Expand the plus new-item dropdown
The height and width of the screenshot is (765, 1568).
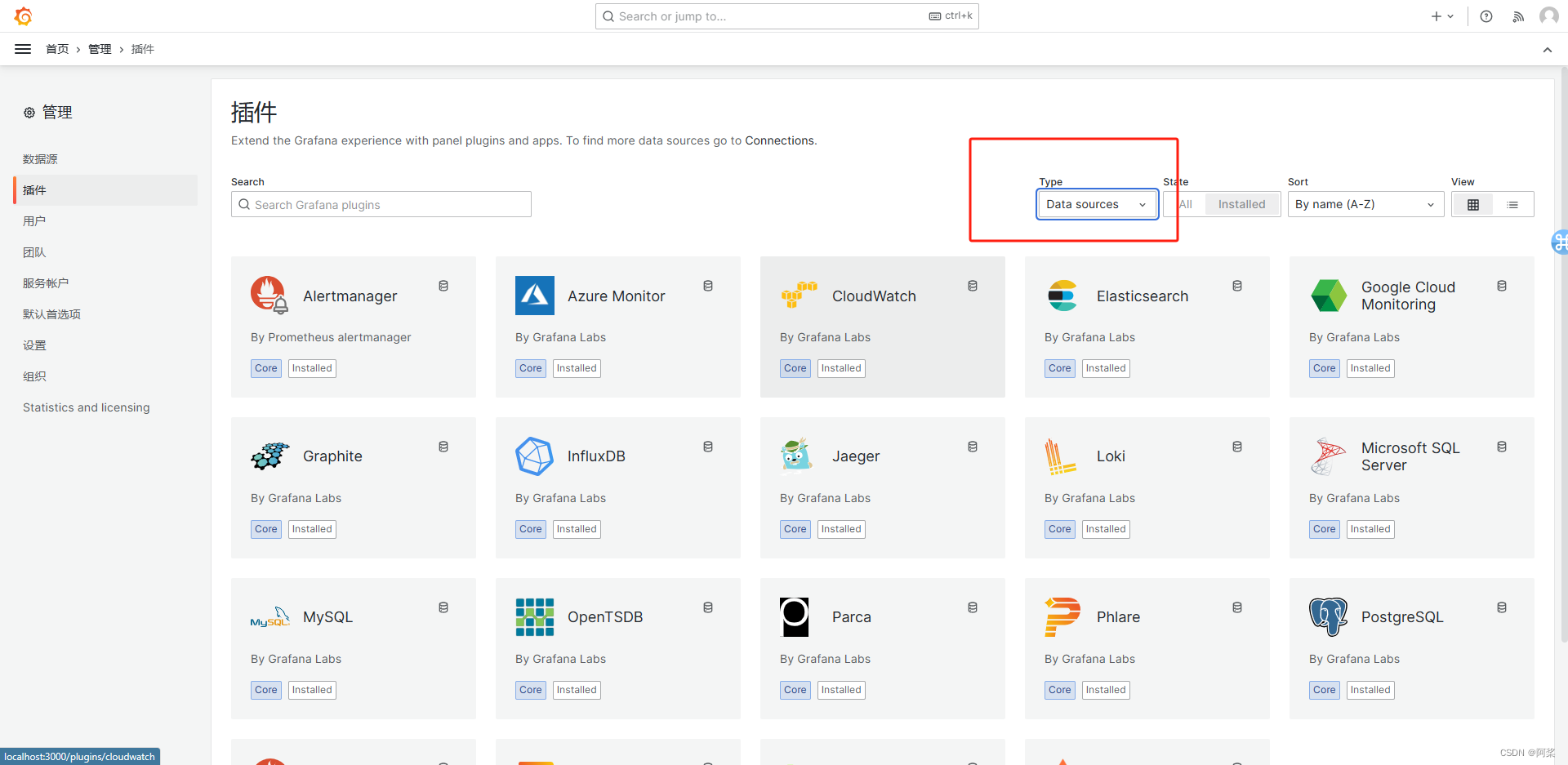1442,16
